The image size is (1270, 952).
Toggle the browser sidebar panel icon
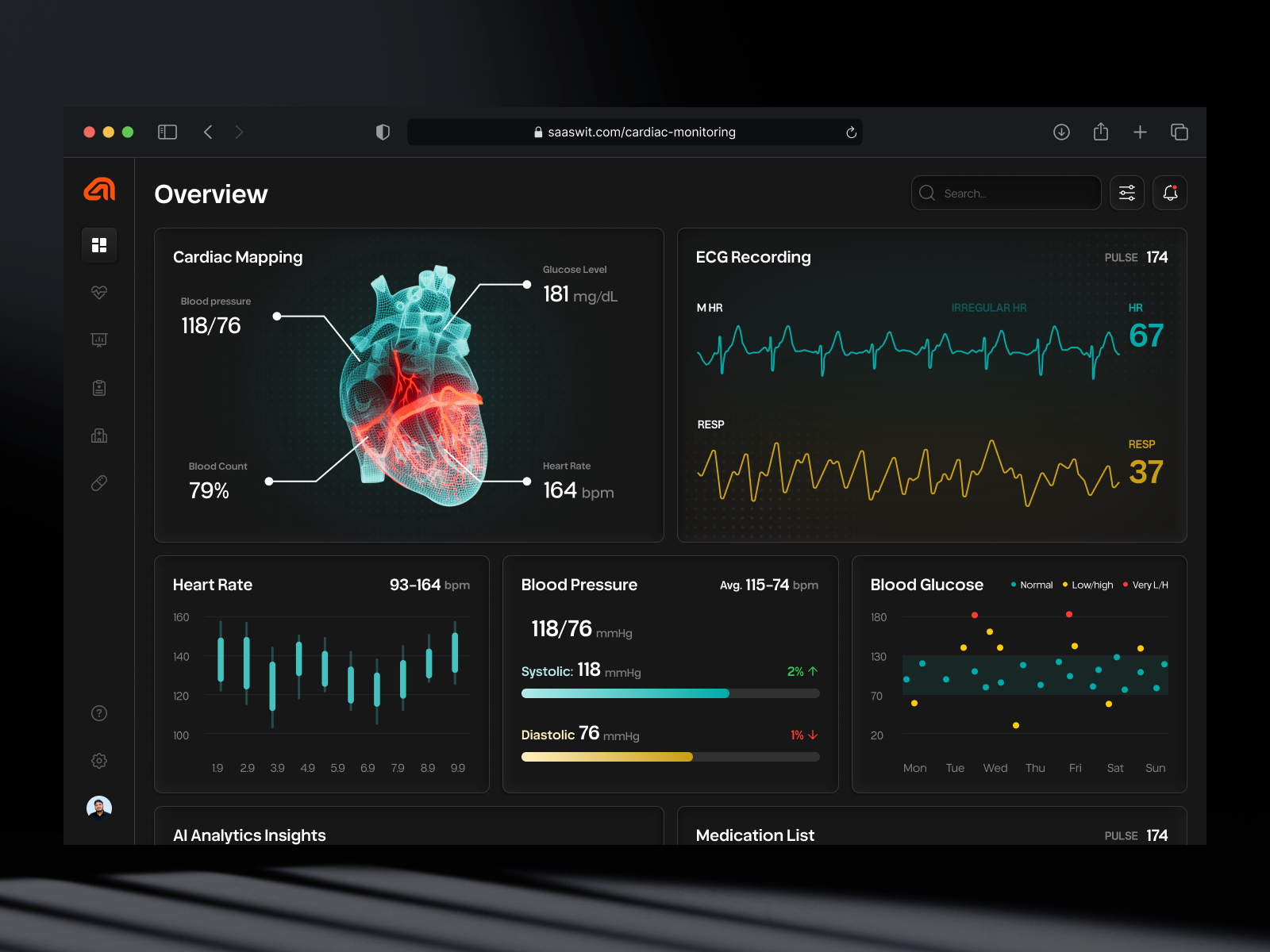click(x=167, y=132)
